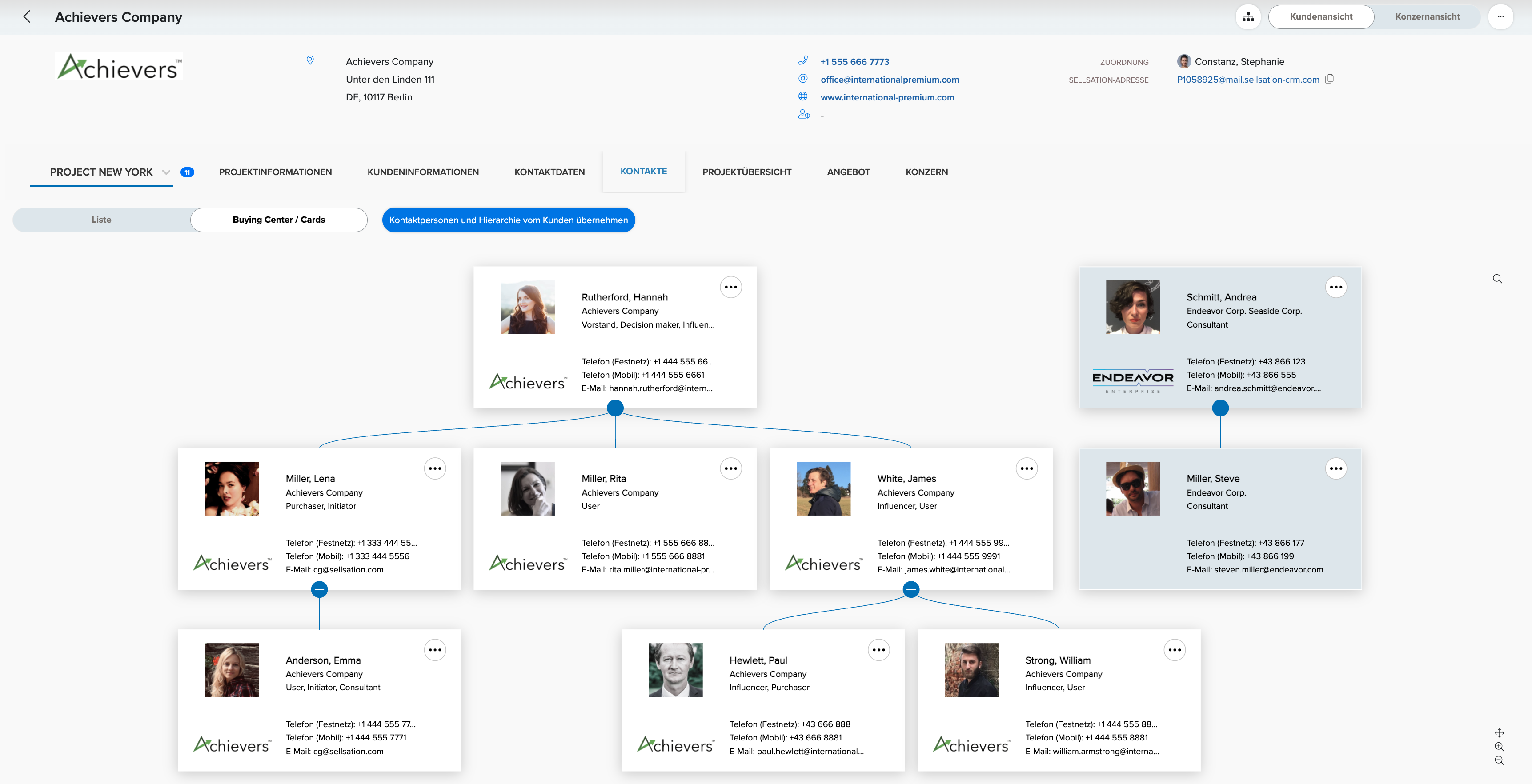Screen dimensions: 1532x784
Task: Open options for Schmitt, Andrea card
Action: click(1336, 287)
